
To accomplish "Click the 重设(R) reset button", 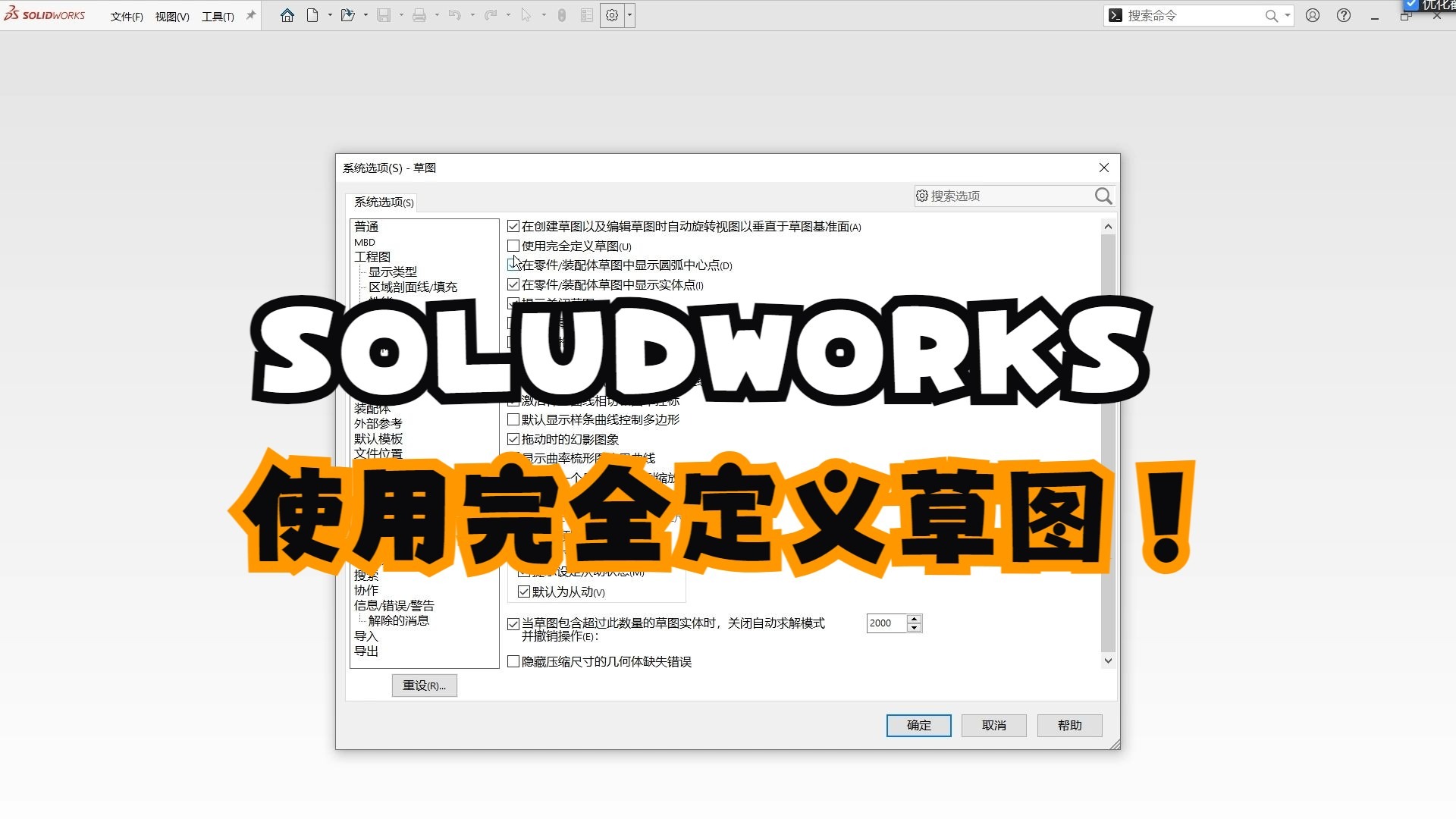I will pos(424,685).
